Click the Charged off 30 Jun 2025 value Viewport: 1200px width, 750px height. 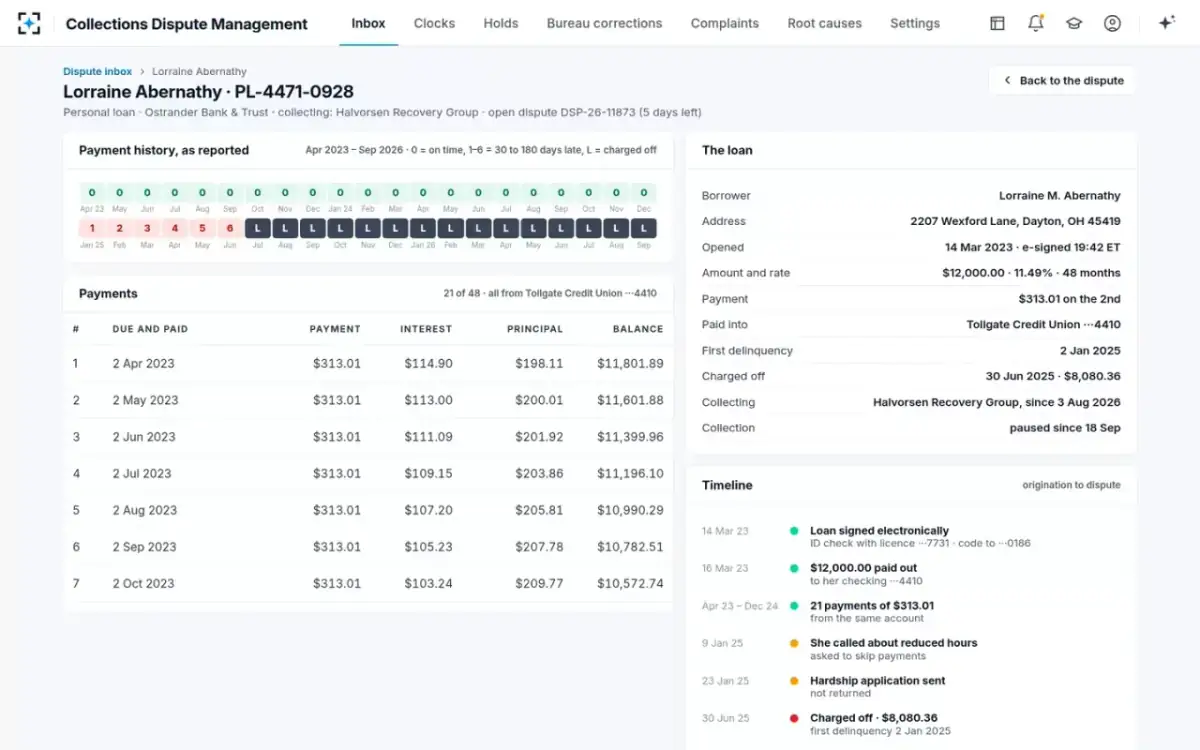click(x=1053, y=377)
